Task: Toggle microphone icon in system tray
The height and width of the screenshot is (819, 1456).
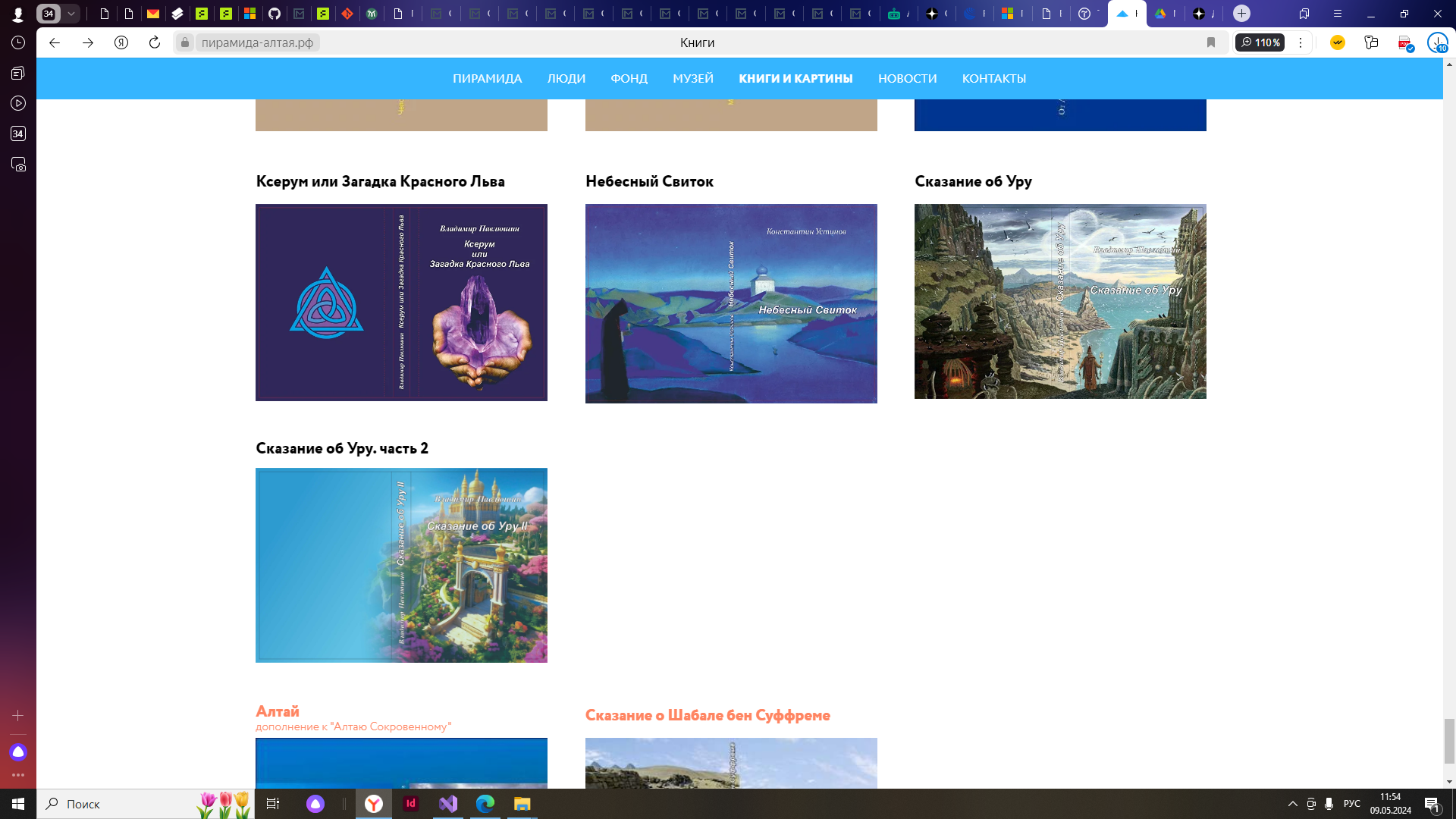Action: coord(1329,804)
